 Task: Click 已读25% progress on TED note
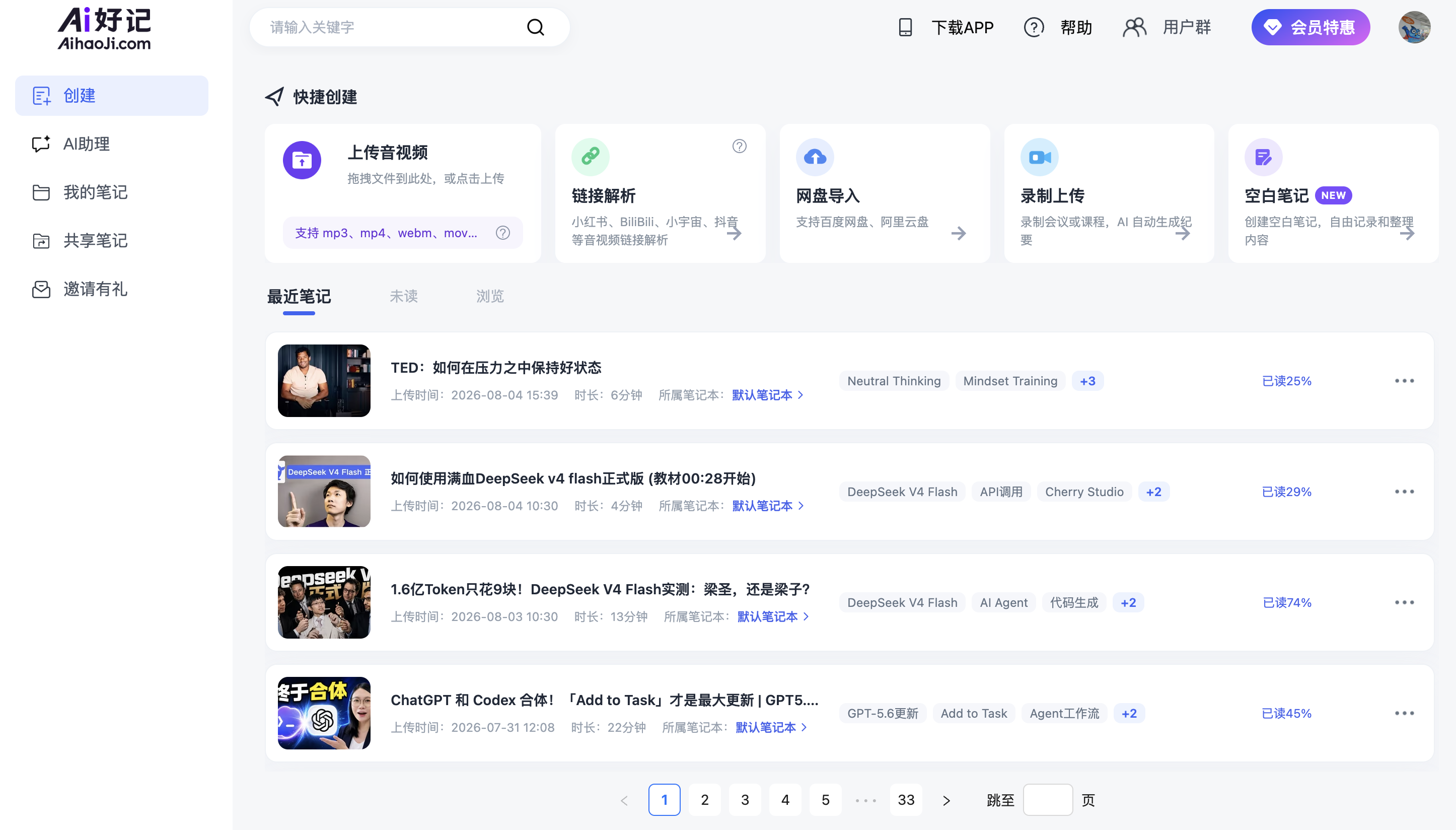[x=1286, y=381]
